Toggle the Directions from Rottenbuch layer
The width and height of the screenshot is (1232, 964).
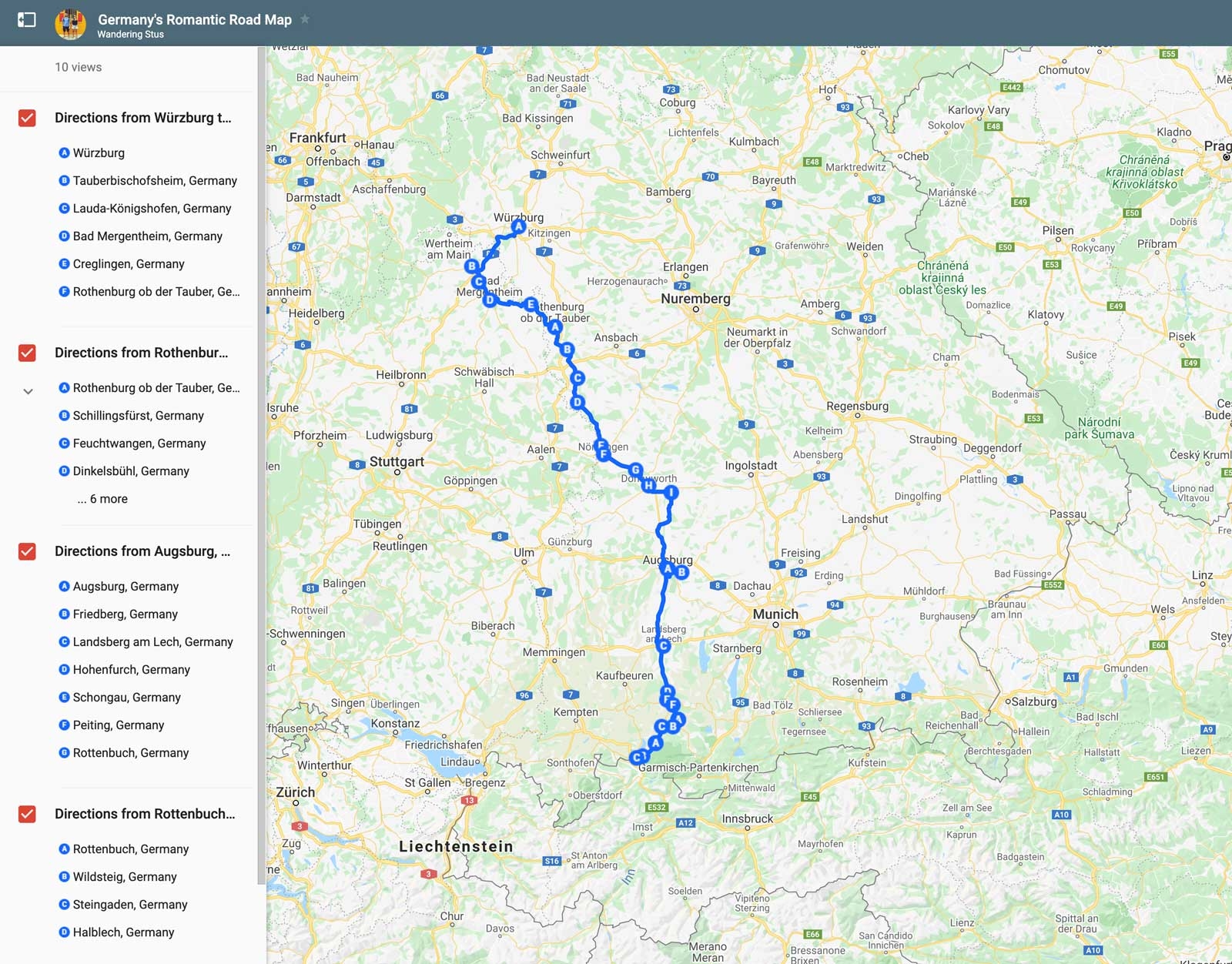point(27,814)
